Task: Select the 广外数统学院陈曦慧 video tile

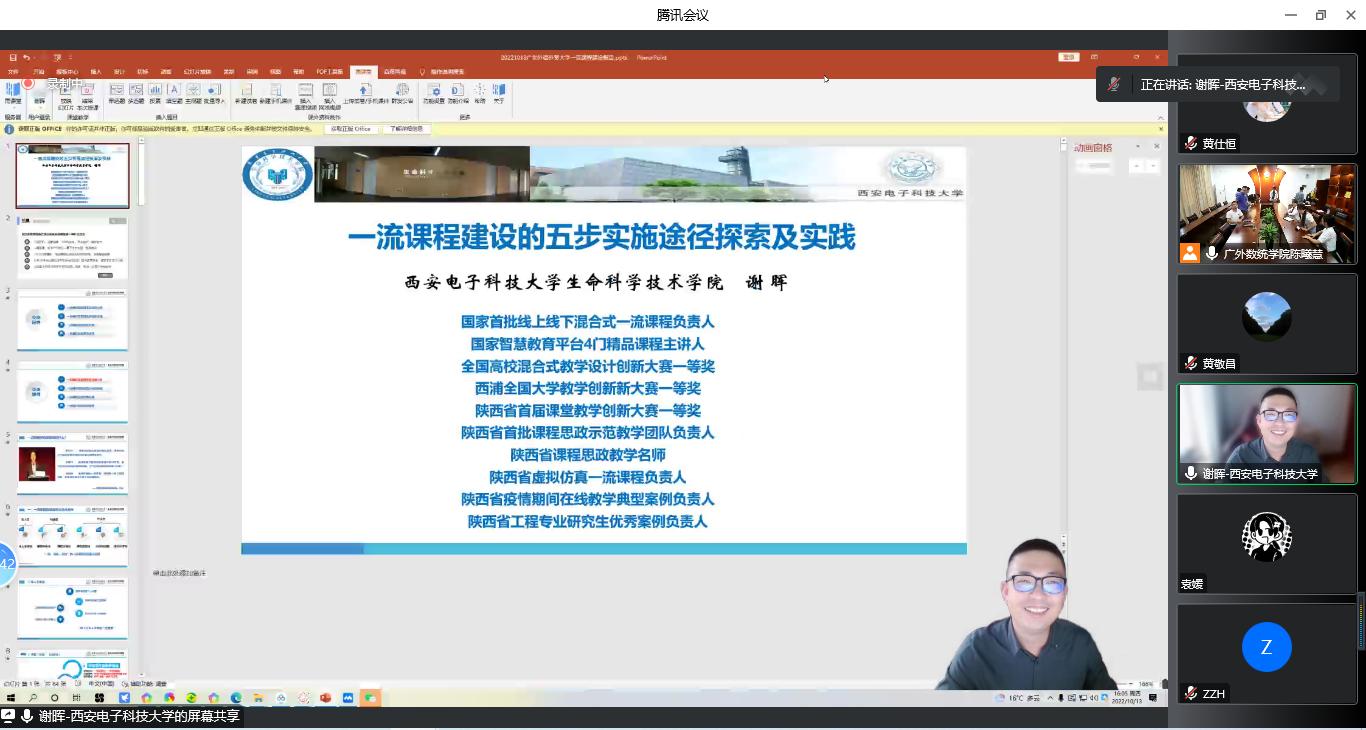Action: coord(1266,214)
